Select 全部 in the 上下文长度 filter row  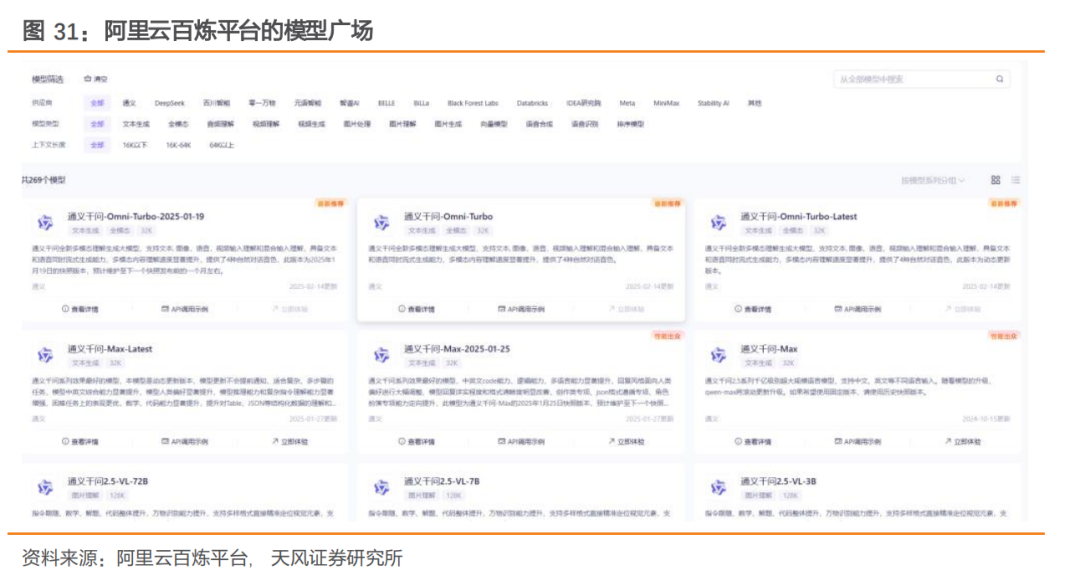point(97,145)
